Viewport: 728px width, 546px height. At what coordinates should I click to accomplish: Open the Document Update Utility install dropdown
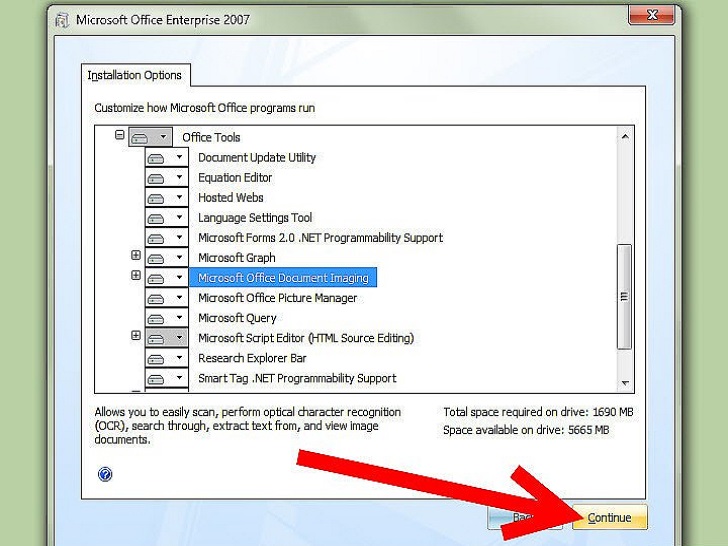point(179,158)
